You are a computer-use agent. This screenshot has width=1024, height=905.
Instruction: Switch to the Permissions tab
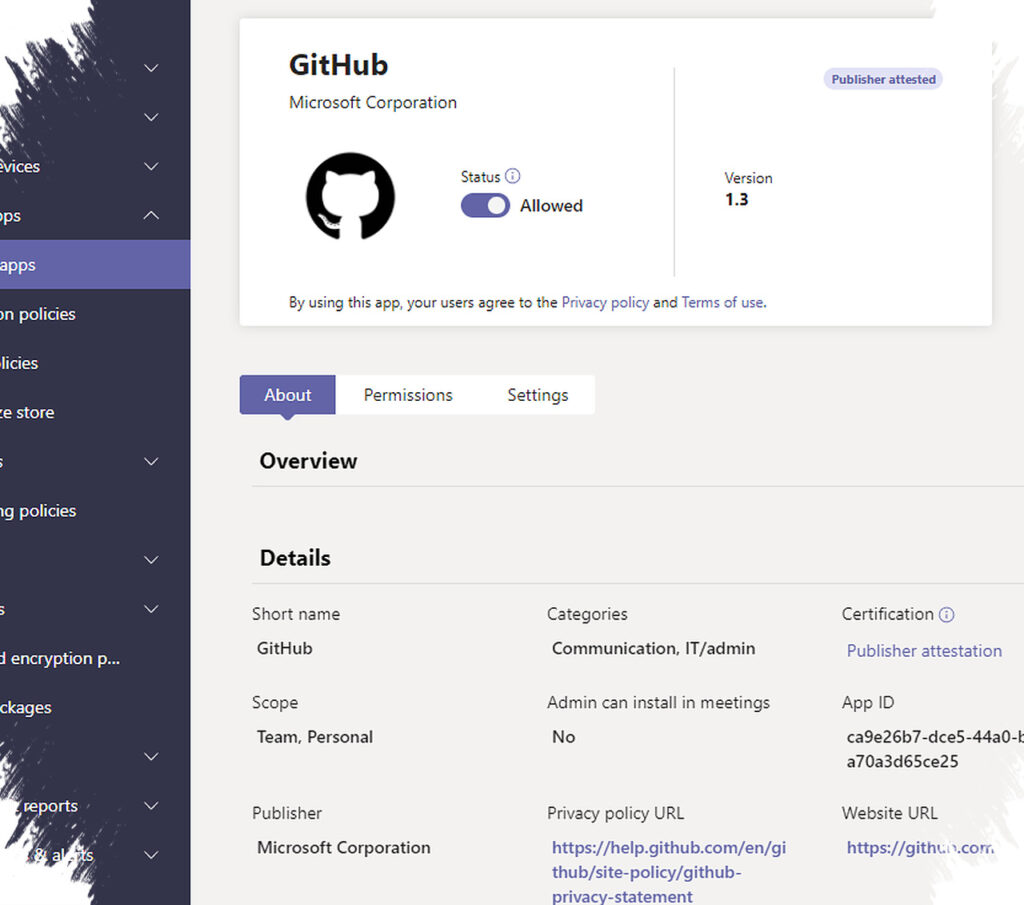coord(408,394)
